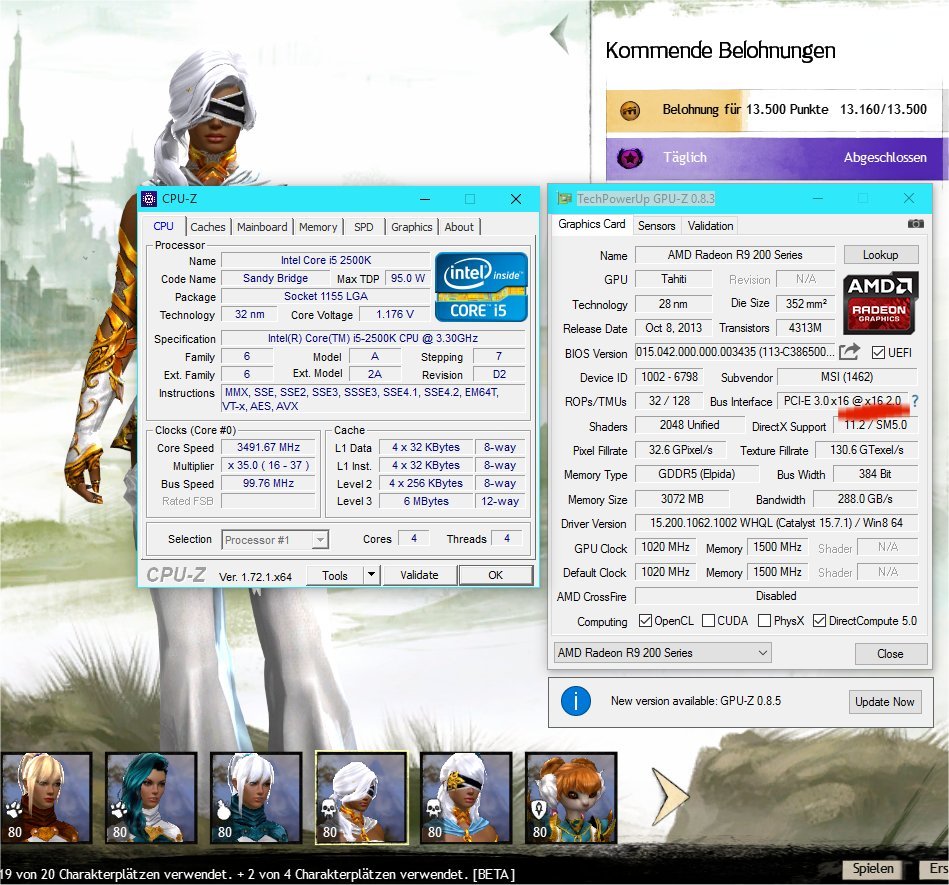Open the About tab in CPU-Z

pos(459,227)
